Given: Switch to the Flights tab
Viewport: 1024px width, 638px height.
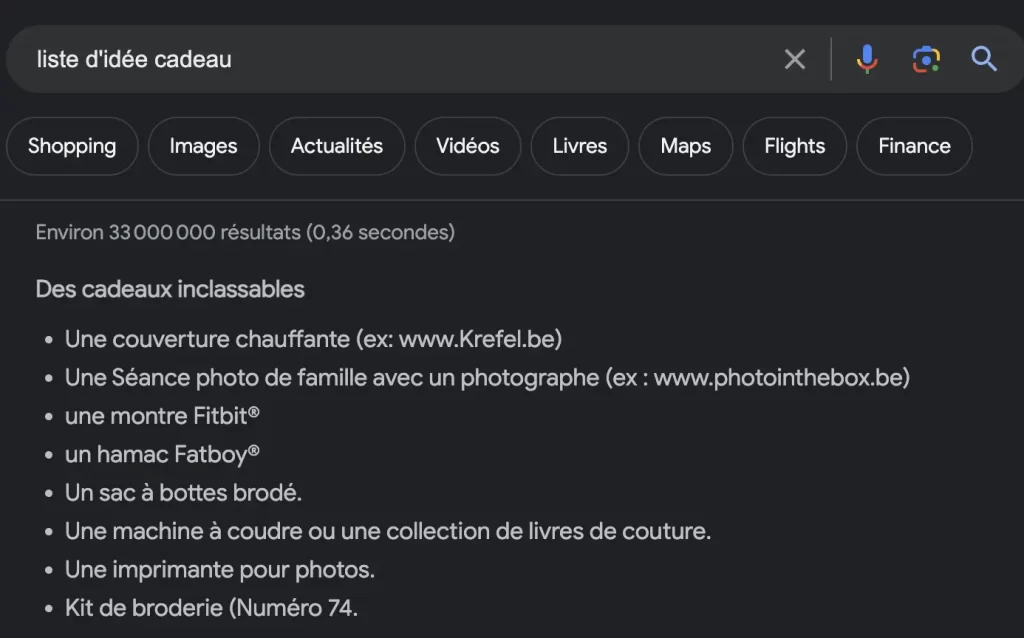Looking at the screenshot, I should pyautogui.click(x=794, y=146).
